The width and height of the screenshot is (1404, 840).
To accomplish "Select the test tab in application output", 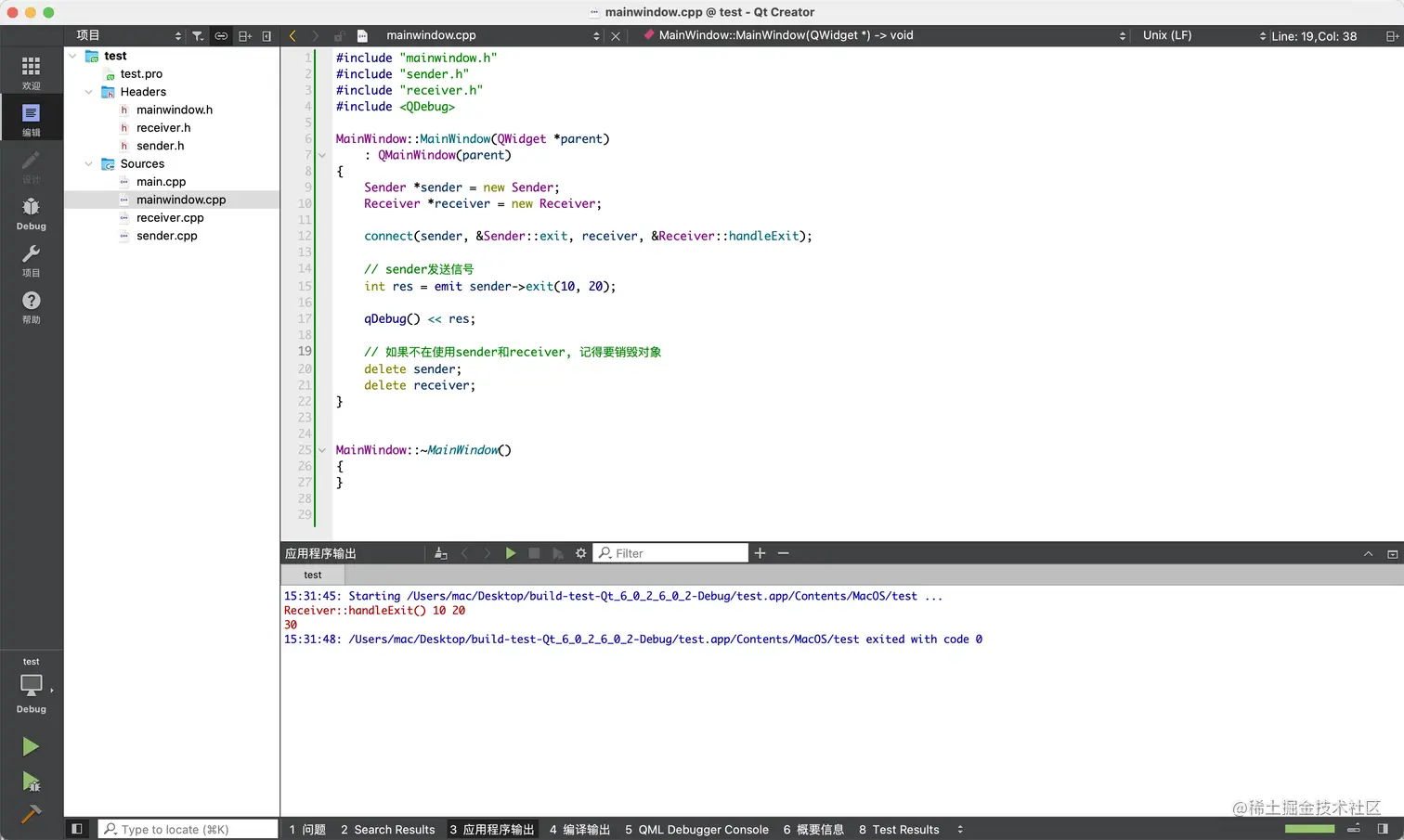I will click(x=313, y=575).
